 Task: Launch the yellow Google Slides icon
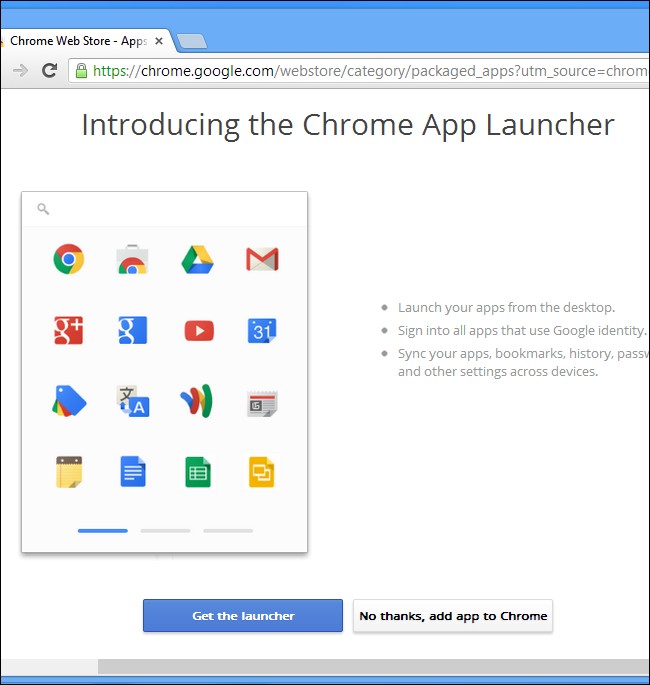[262, 472]
